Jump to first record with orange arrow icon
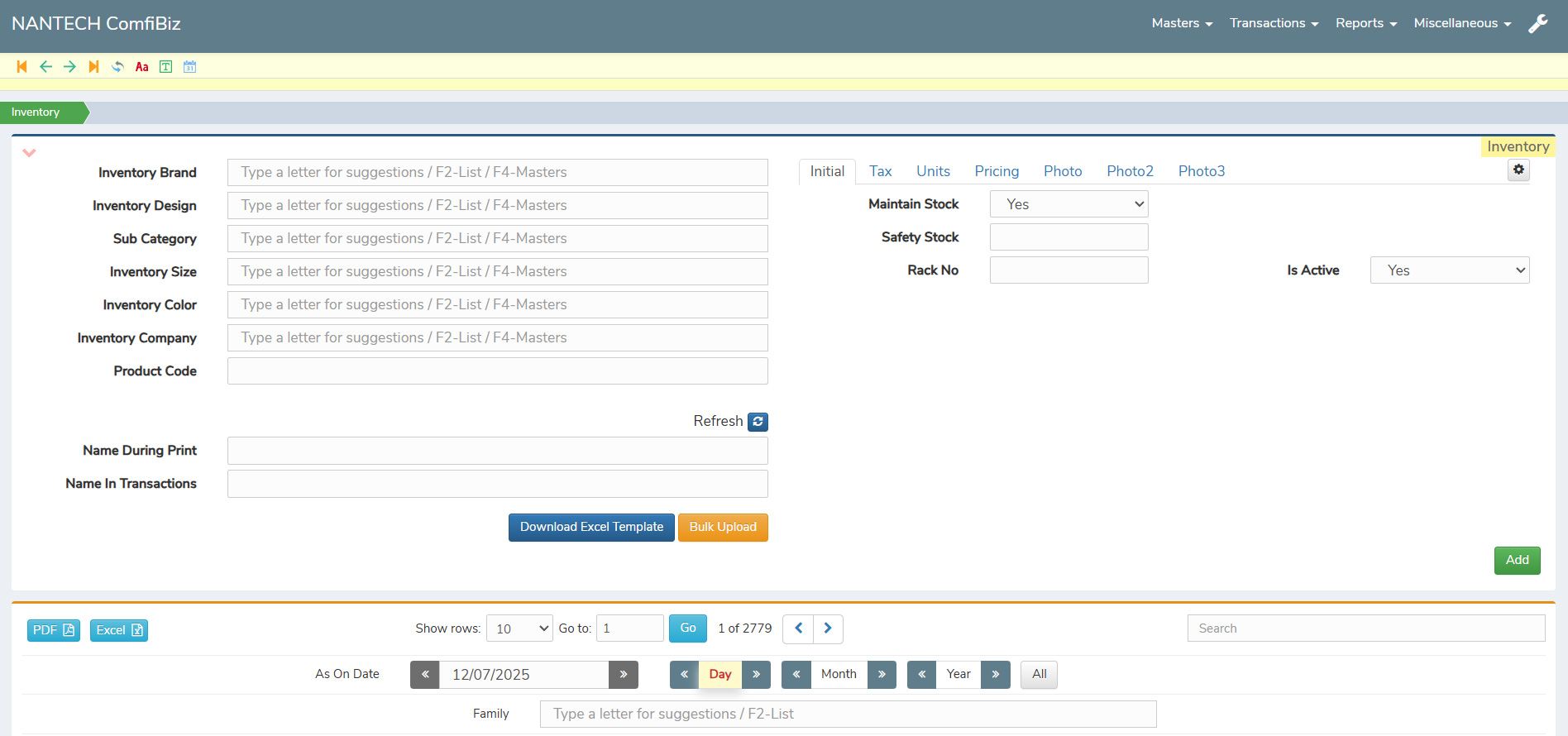1568x736 pixels. 22,67
